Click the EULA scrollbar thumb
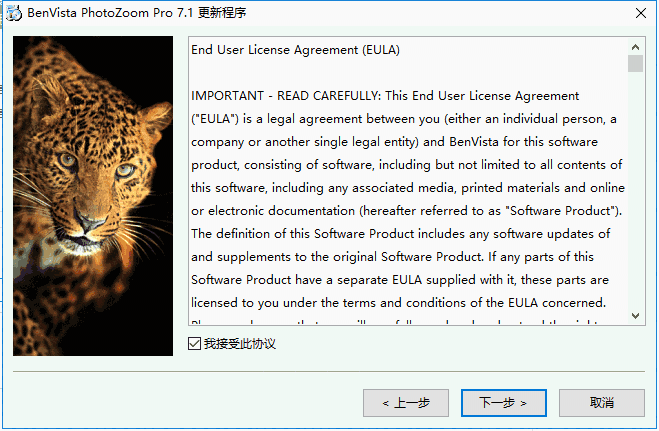 click(635, 63)
